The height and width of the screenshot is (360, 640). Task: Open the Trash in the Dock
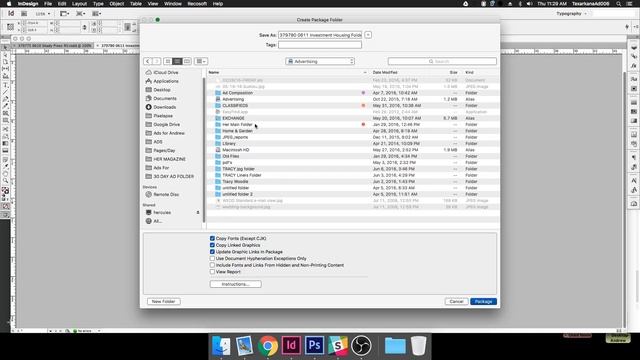coord(418,346)
